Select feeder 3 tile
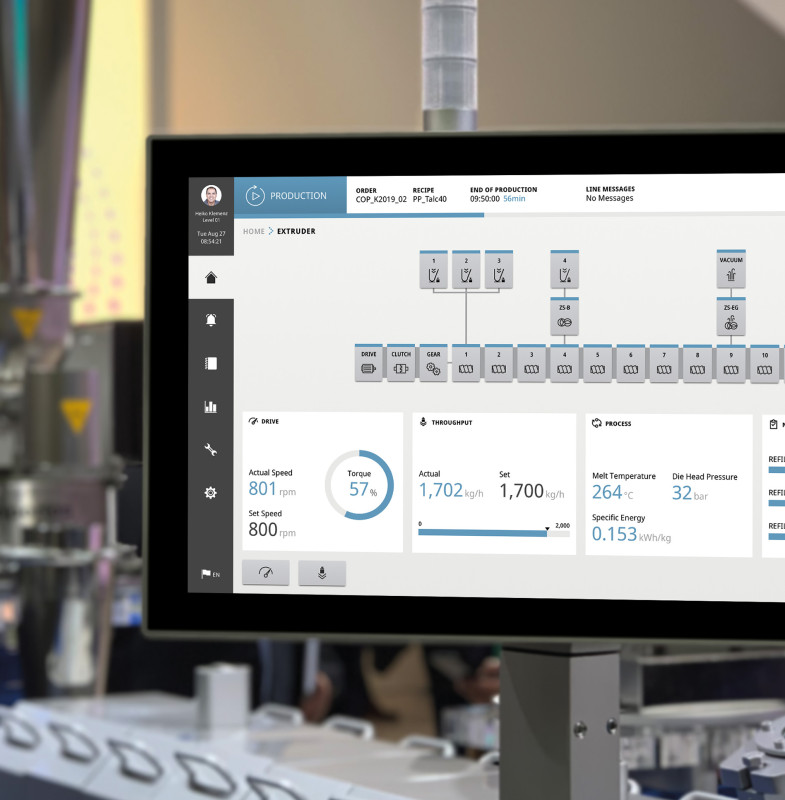 pos(499,270)
